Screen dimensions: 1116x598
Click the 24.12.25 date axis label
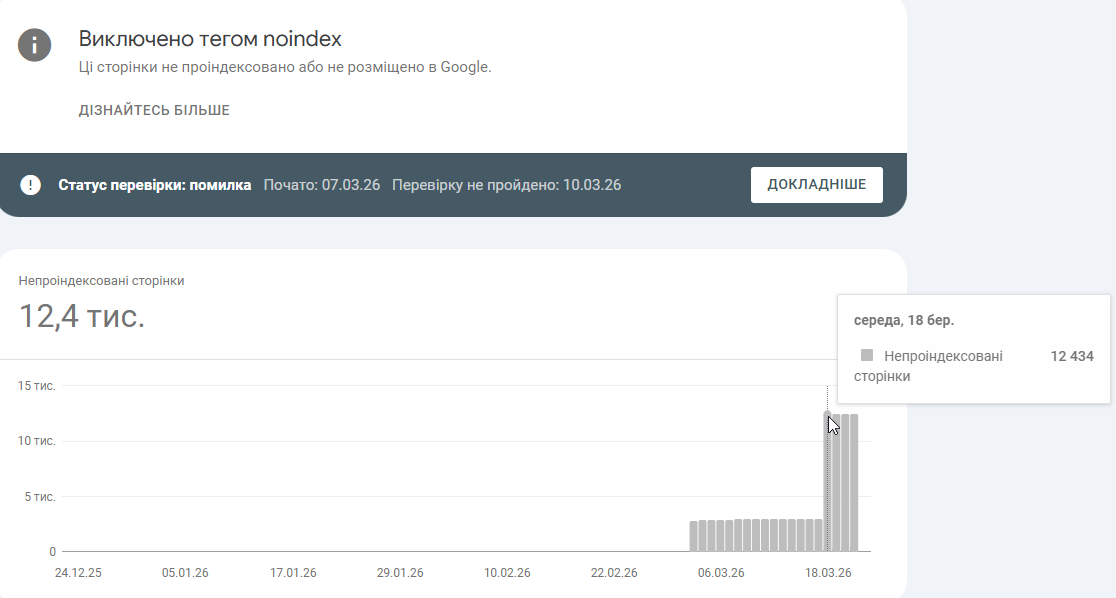[x=78, y=573]
